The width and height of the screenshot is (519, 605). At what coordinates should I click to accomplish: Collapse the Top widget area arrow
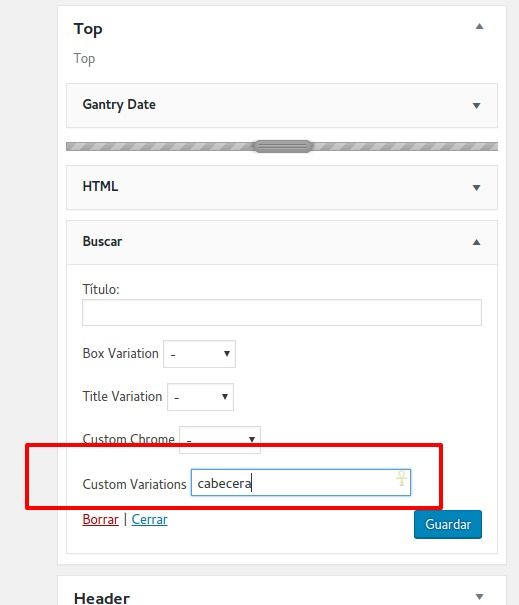479,27
